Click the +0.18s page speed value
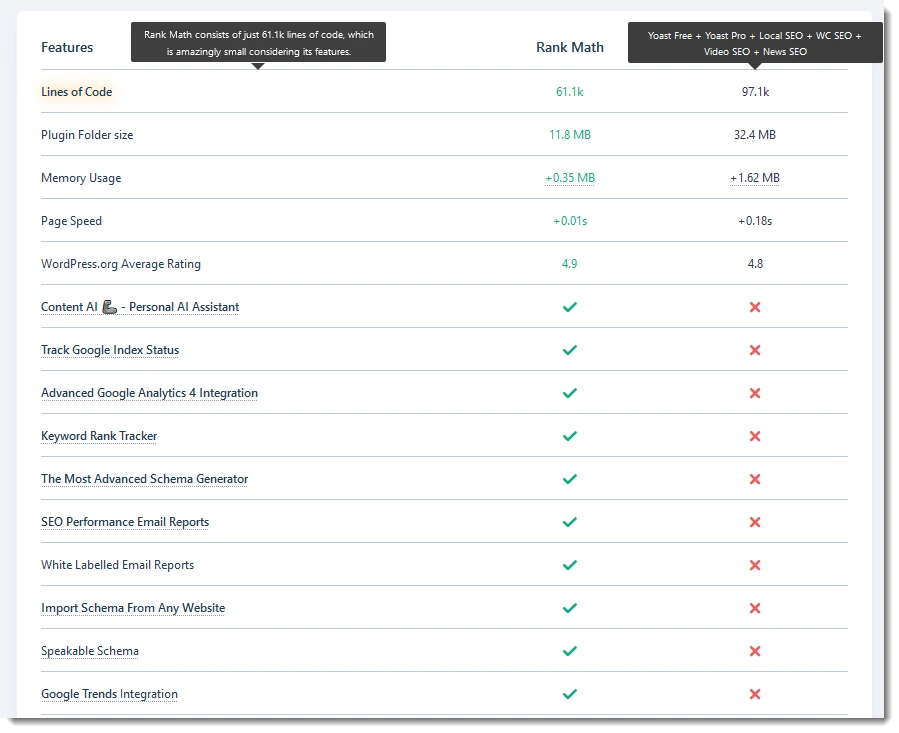899x733 pixels. coord(755,221)
